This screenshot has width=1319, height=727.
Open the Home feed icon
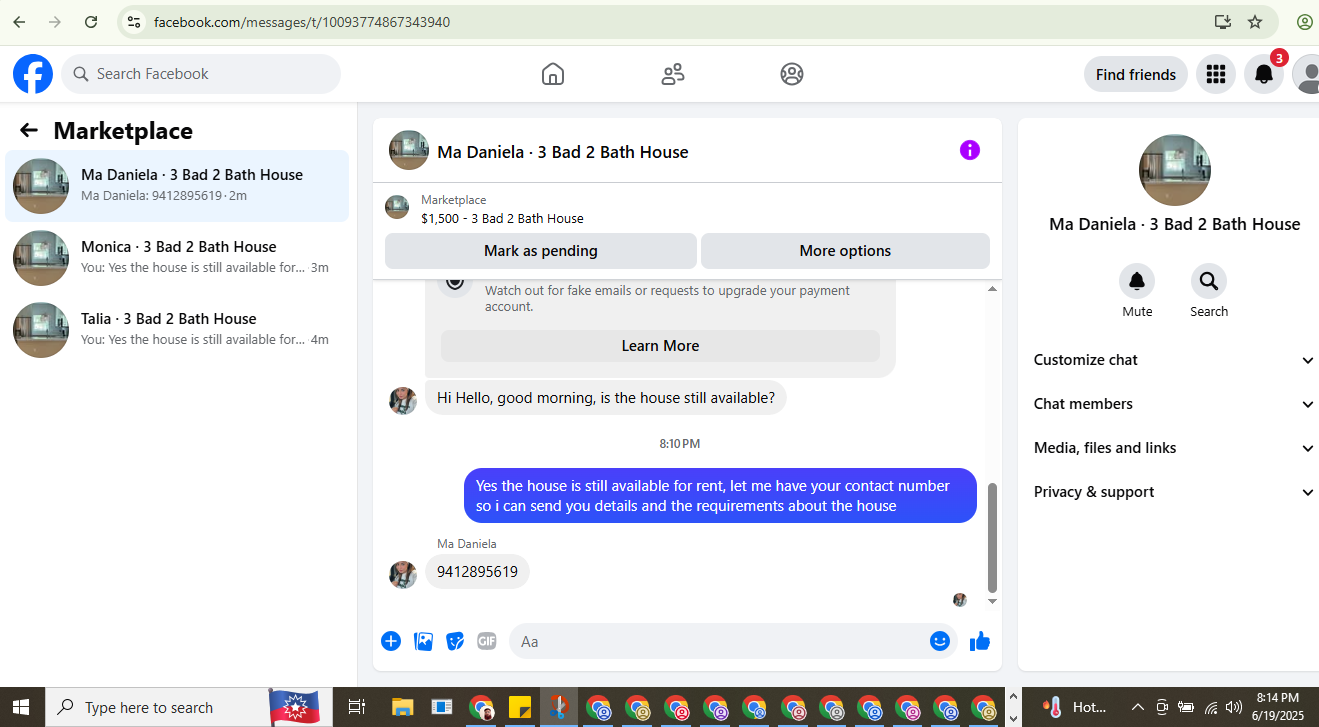[553, 74]
